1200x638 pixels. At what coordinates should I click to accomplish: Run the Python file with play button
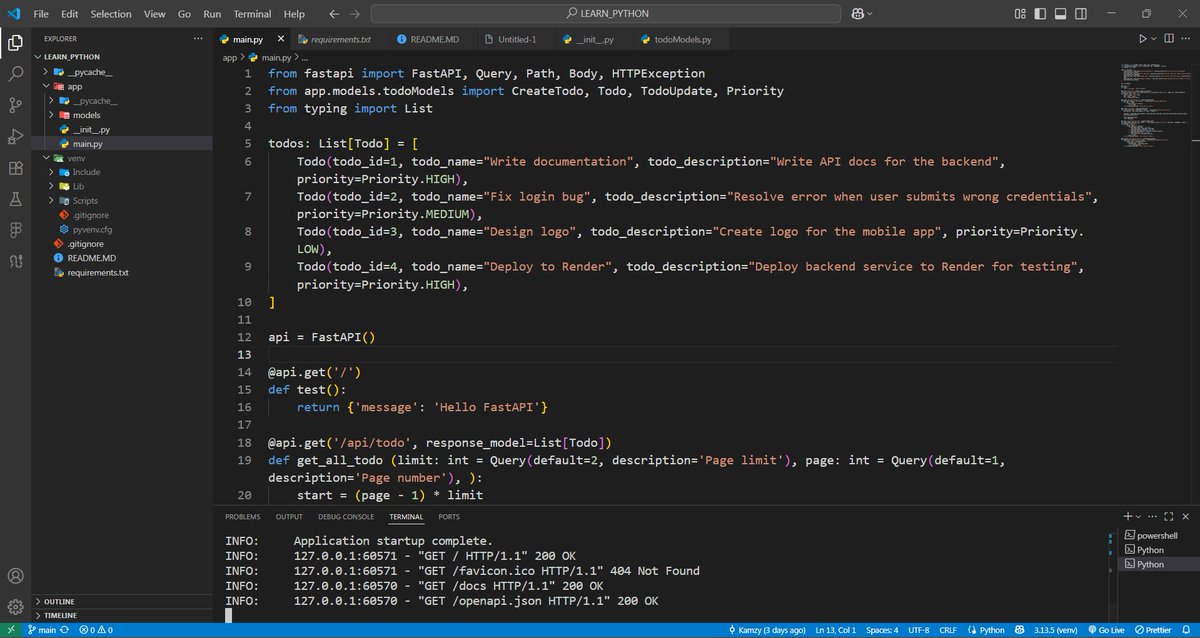click(1142, 39)
